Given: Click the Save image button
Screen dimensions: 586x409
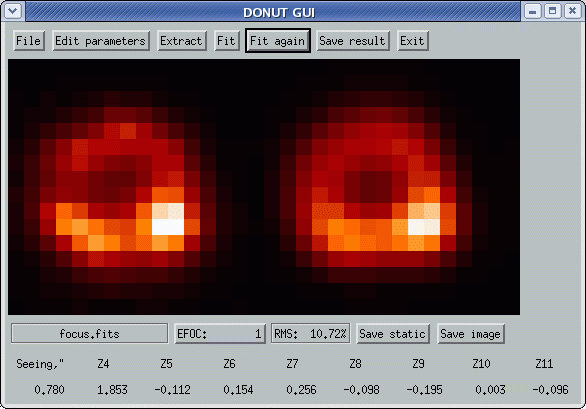Looking at the screenshot, I should (x=471, y=334).
